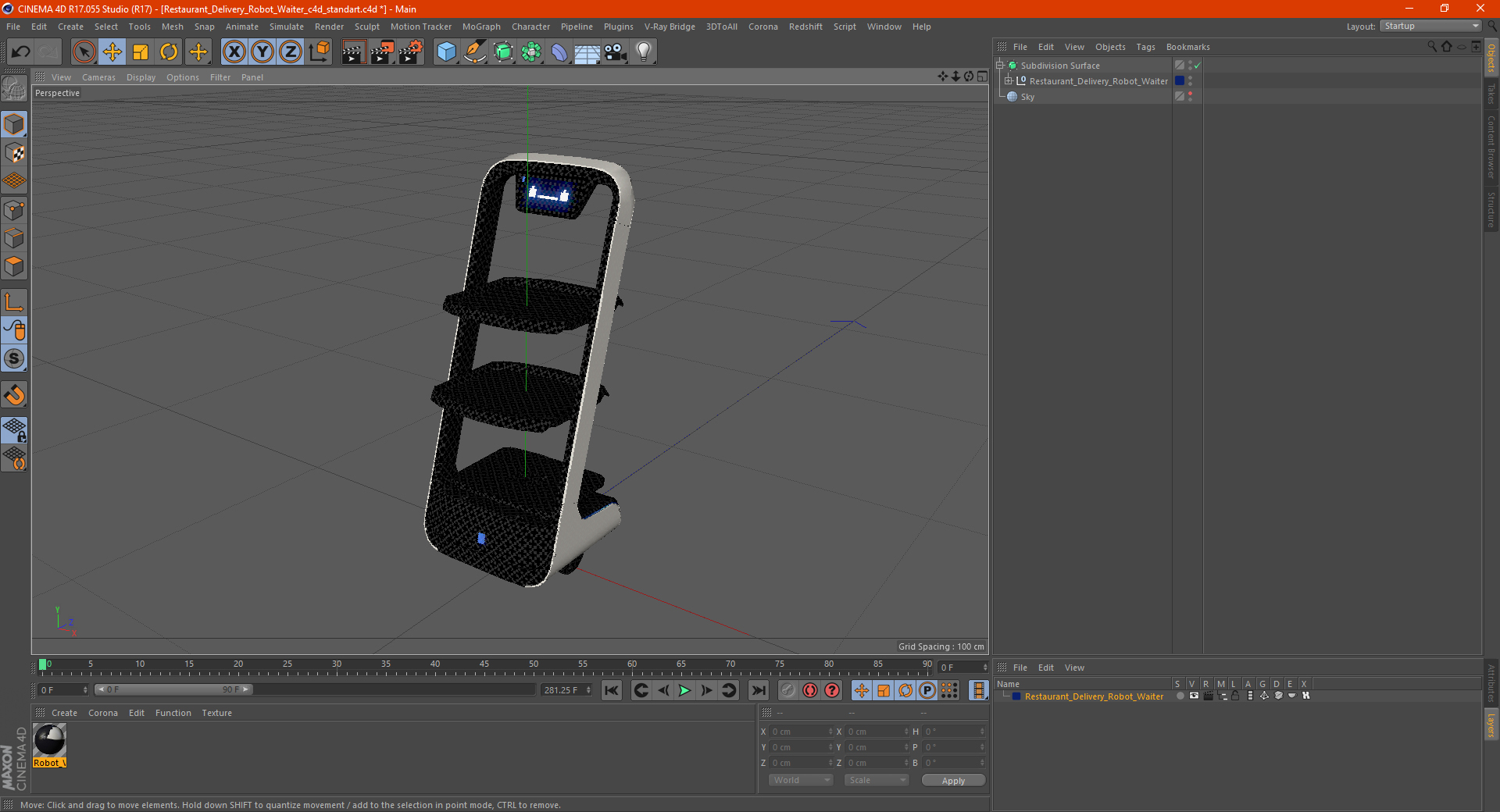
Task: Expand Restaurant_Delivery_Robot_Waiter object
Action: (1009, 81)
